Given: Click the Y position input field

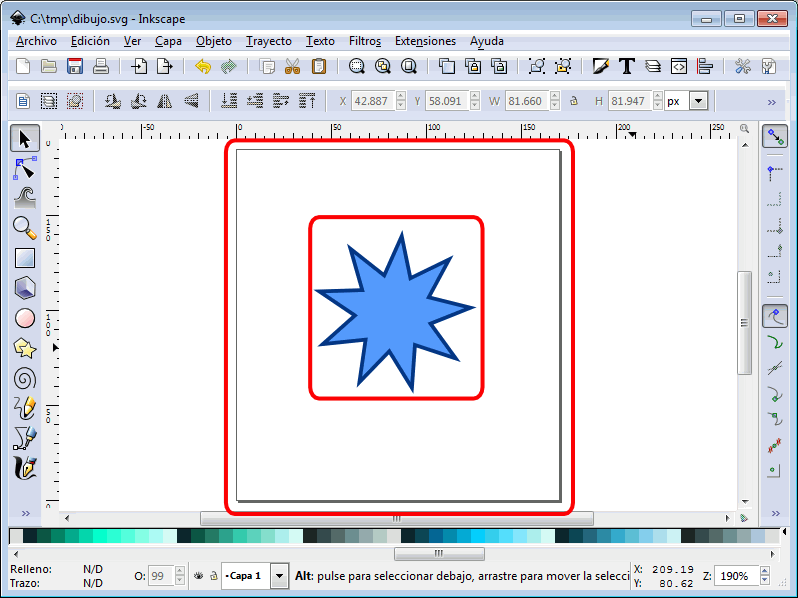Looking at the screenshot, I should pos(447,101).
